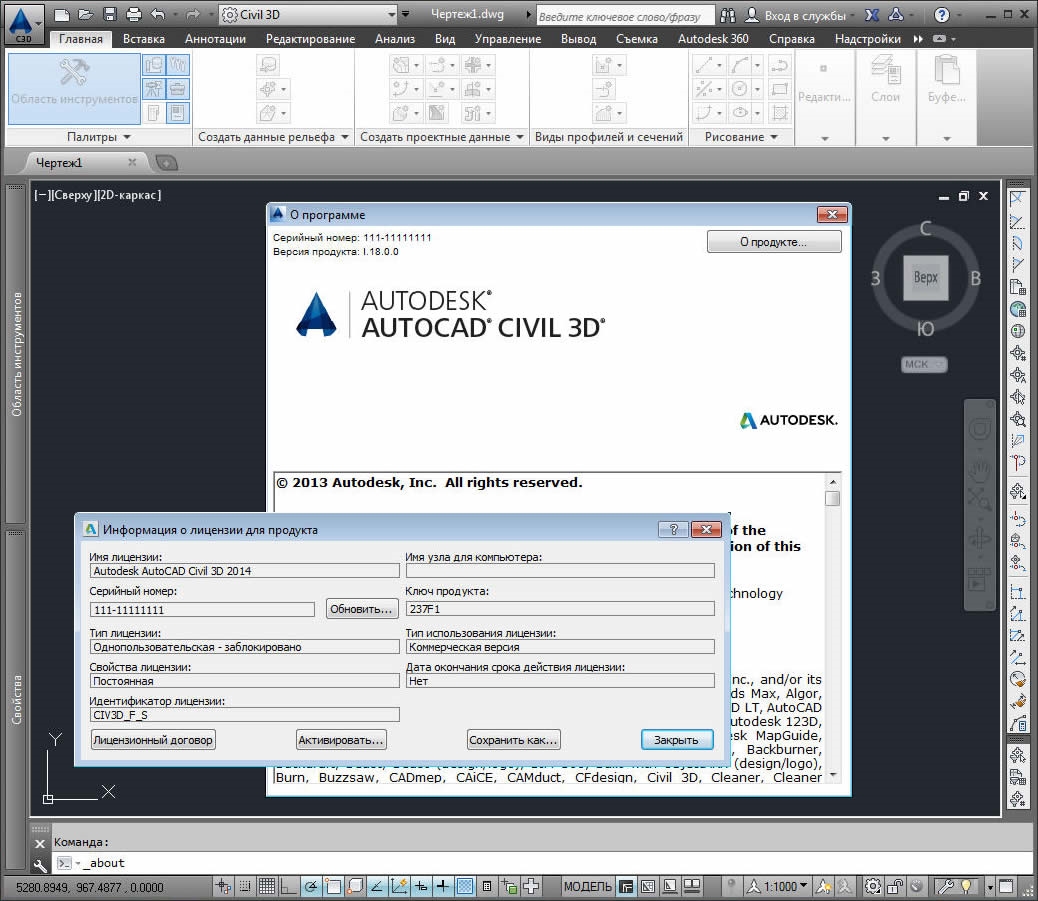
Task: Click the Область инструментов ribbon button
Action: pyautogui.click(x=74, y=88)
